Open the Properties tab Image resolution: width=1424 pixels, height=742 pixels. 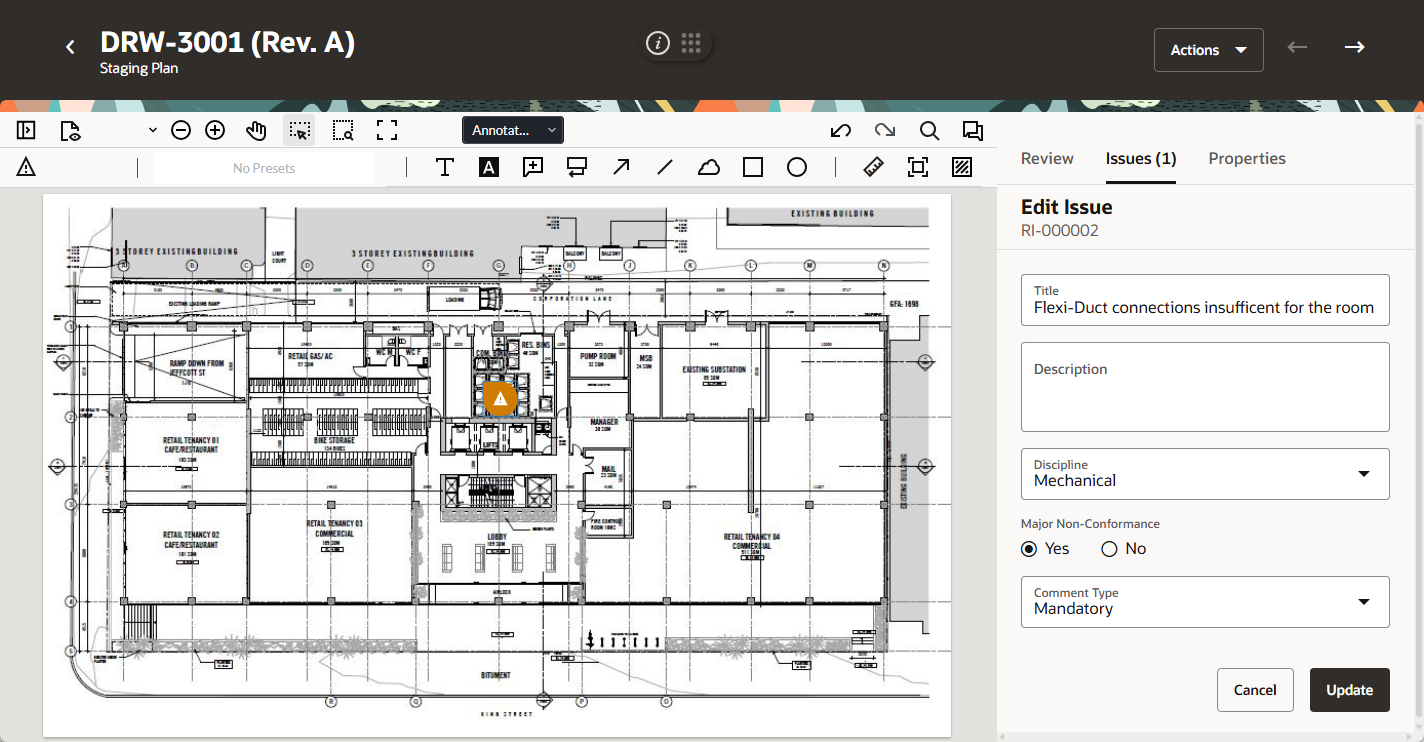pyautogui.click(x=1247, y=158)
